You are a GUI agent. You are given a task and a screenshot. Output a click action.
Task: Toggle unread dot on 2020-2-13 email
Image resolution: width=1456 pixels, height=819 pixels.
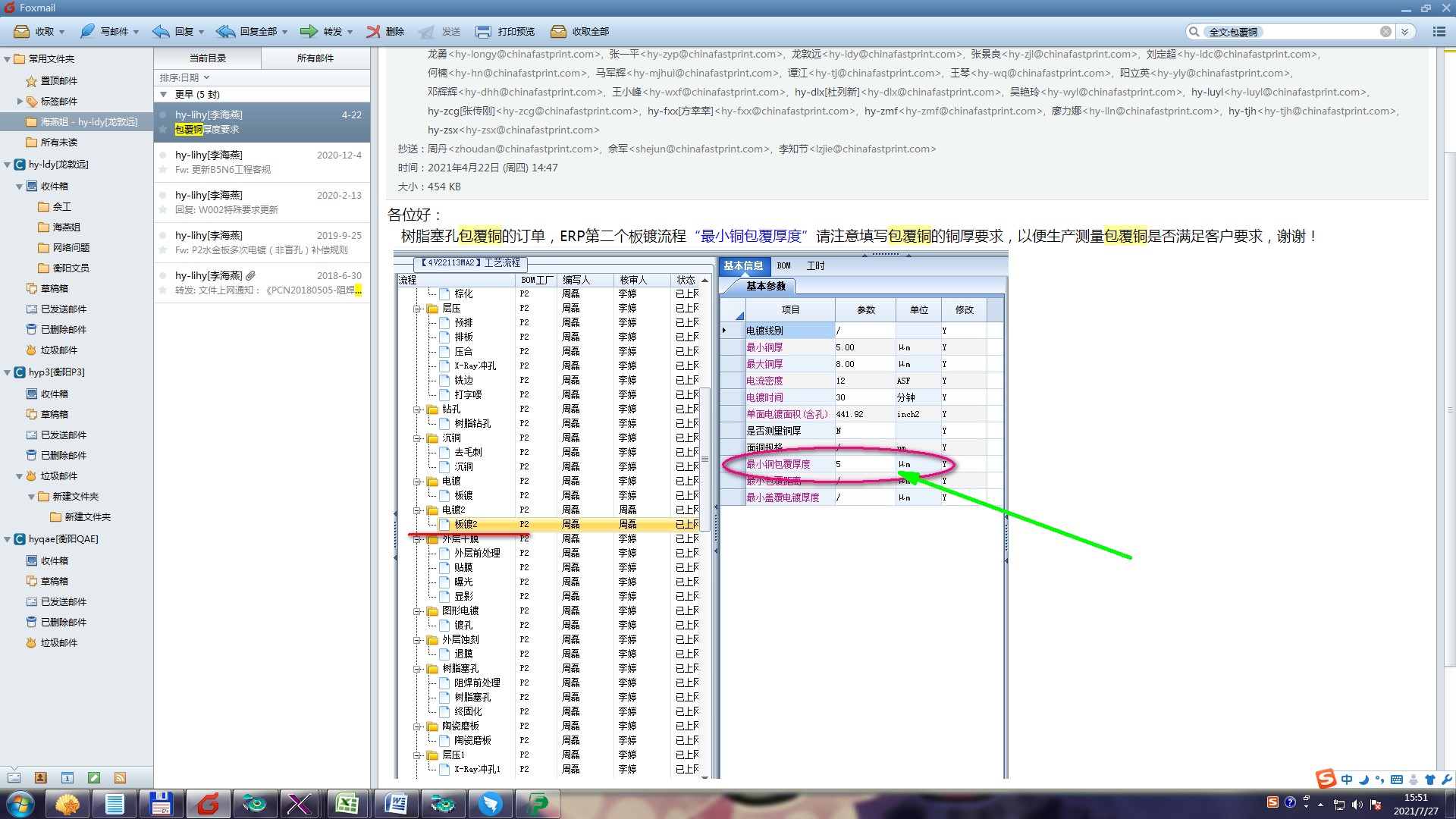(x=162, y=195)
